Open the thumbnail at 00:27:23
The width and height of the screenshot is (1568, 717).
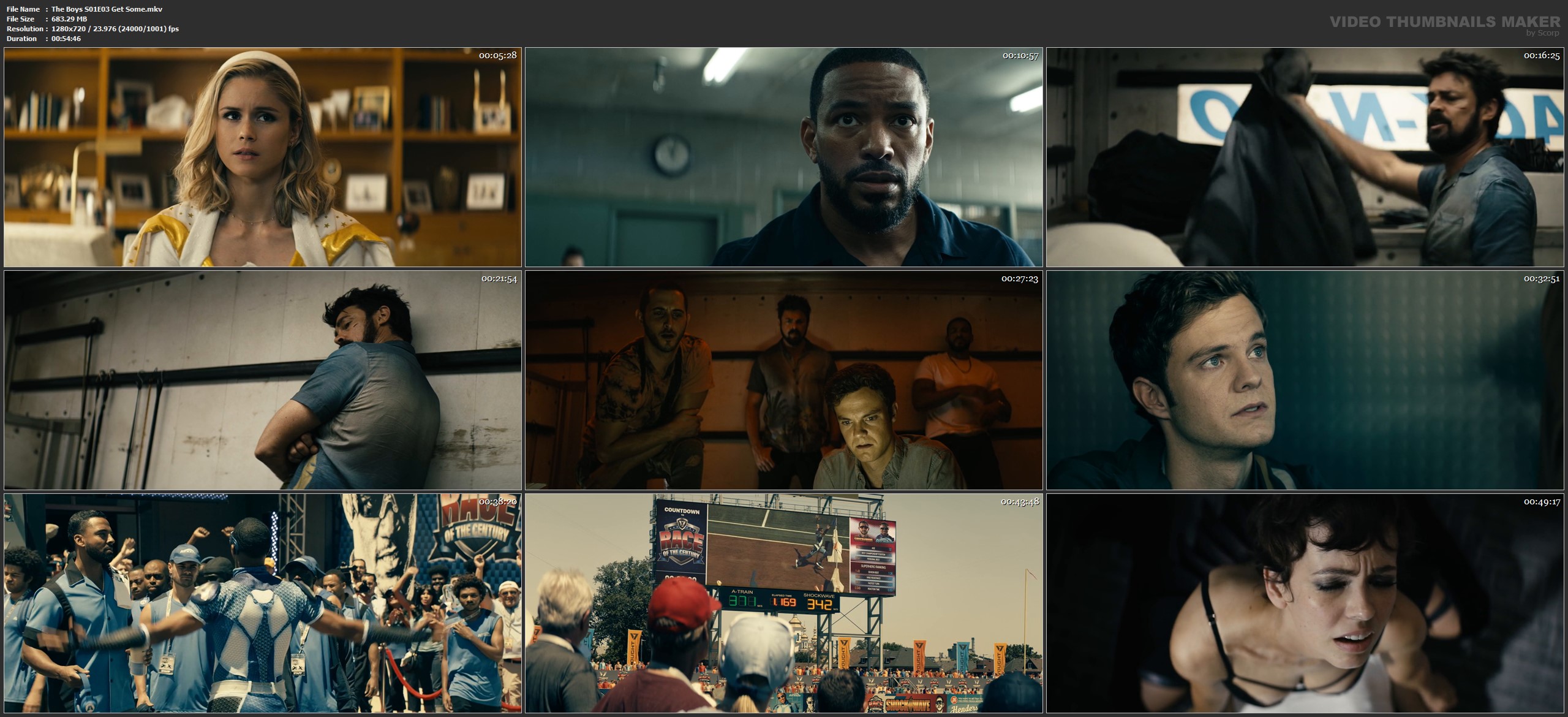point(784,381)
